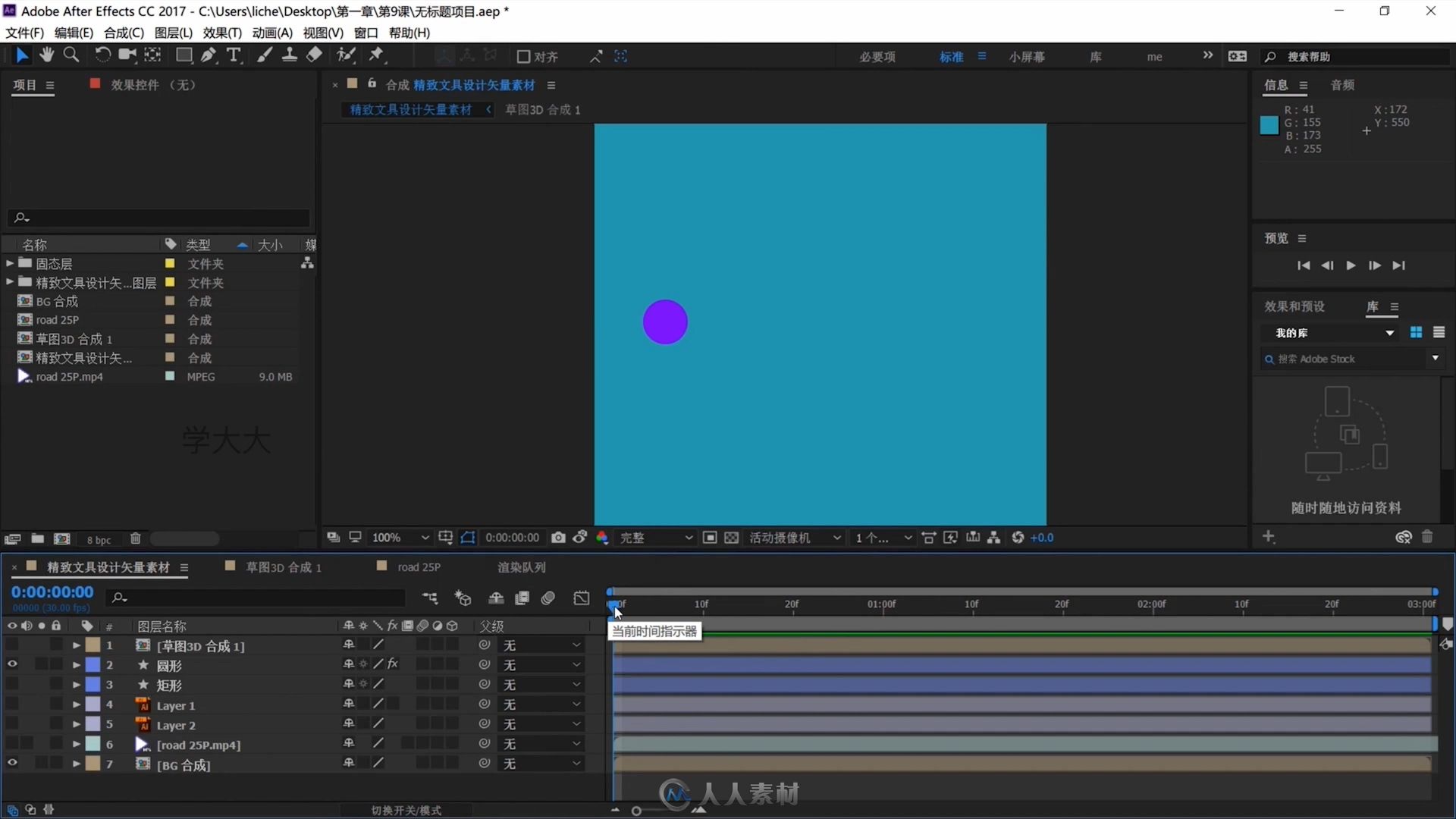Select the Pen tool

(x=209, y=55)
